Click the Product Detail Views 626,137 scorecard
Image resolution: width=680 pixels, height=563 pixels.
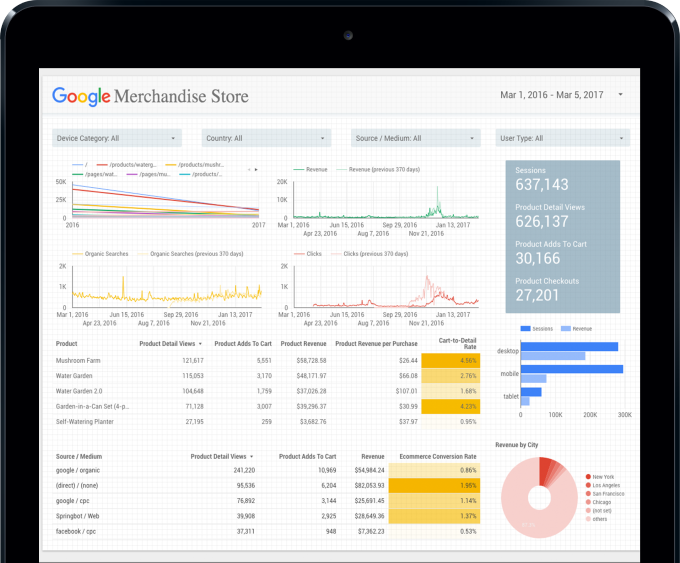[550, 216]
